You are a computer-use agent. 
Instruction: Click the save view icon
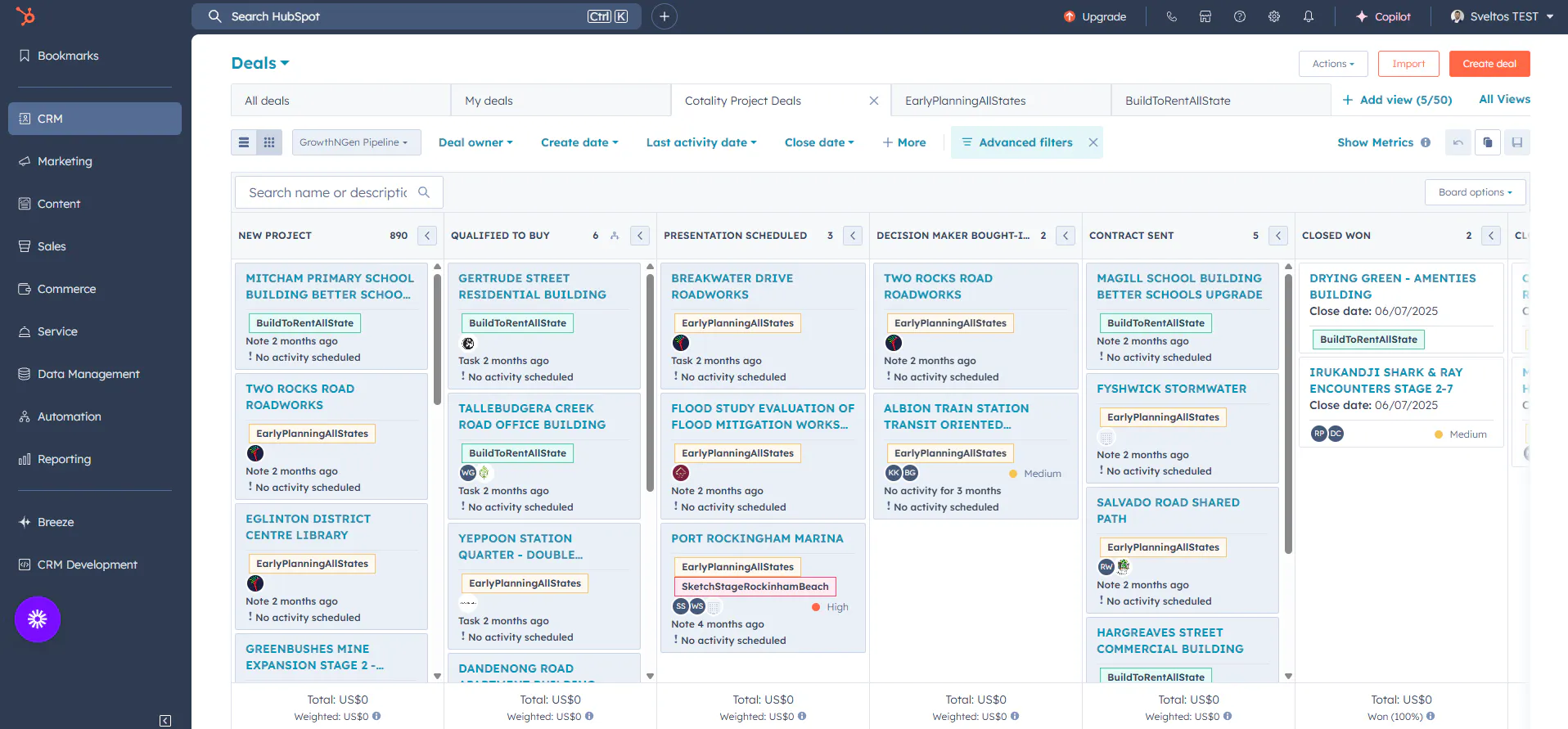[x=1517, y=142]
